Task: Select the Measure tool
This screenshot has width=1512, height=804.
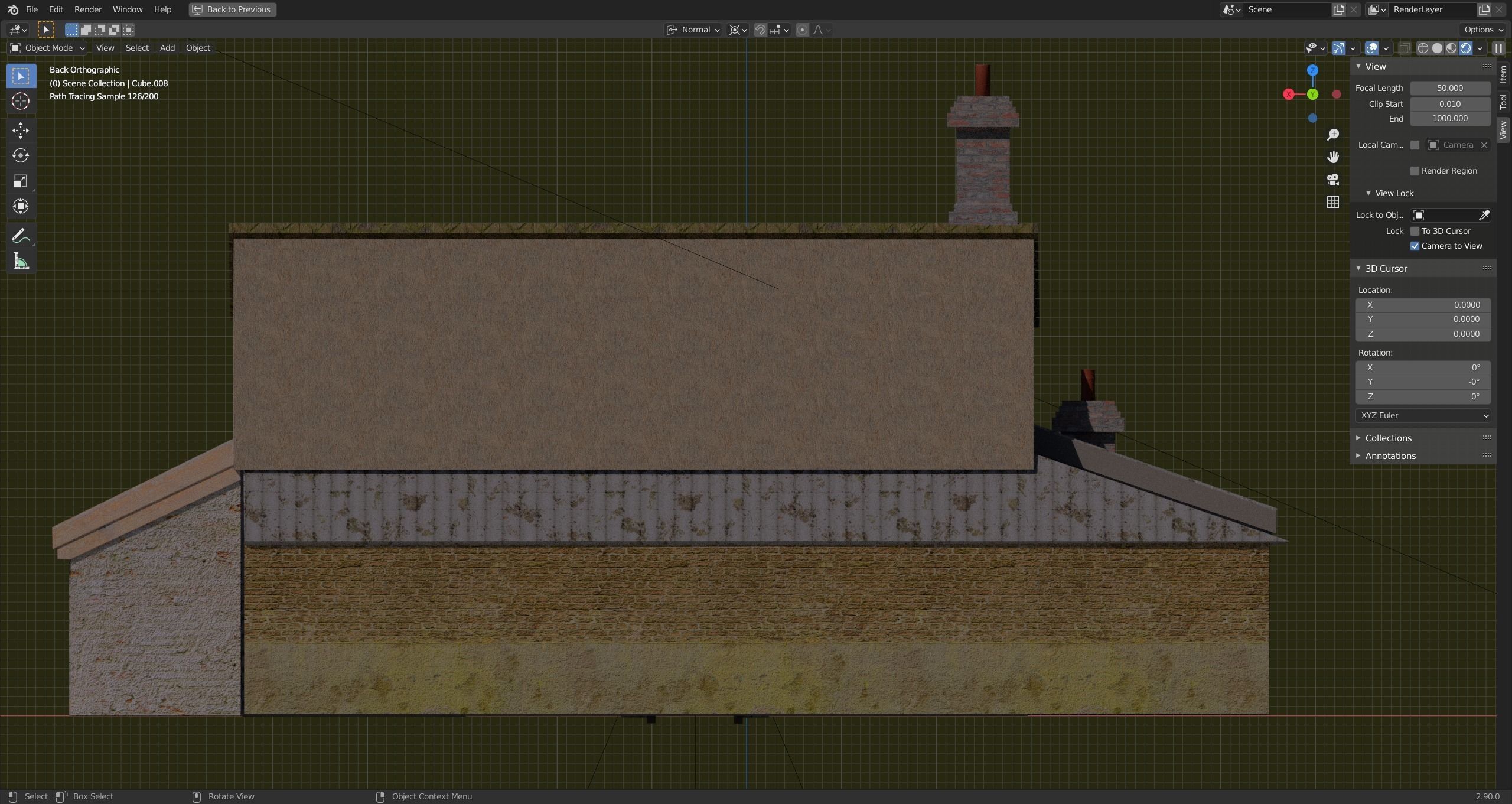Action: tap(21, 261)
